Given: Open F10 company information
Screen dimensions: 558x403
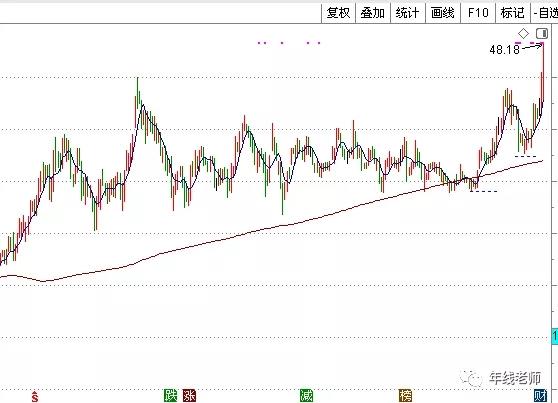Looking at the screenshot, I should tap(478, 13).
